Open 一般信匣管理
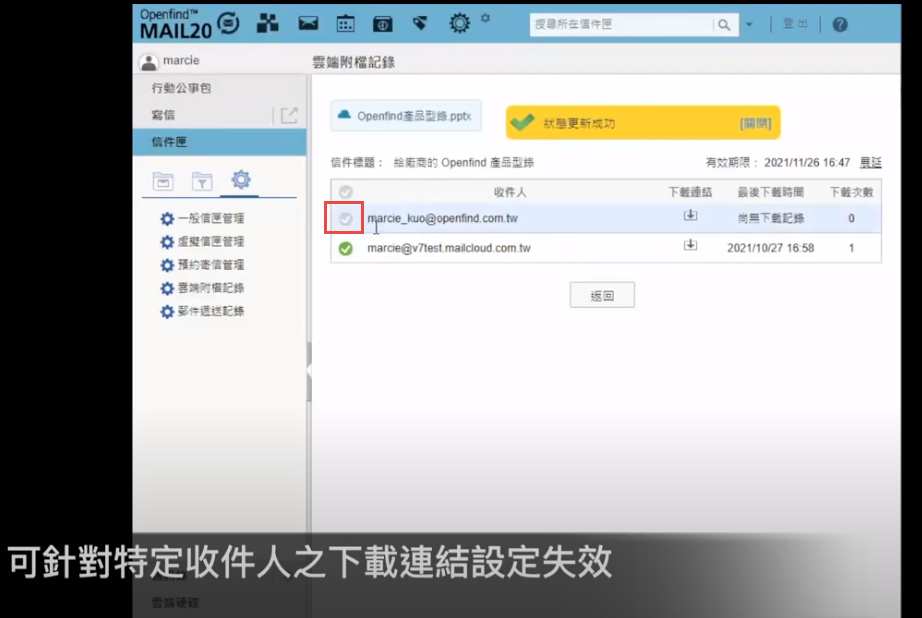Screen dimensions: 922x618 click(x=203, y=219)
